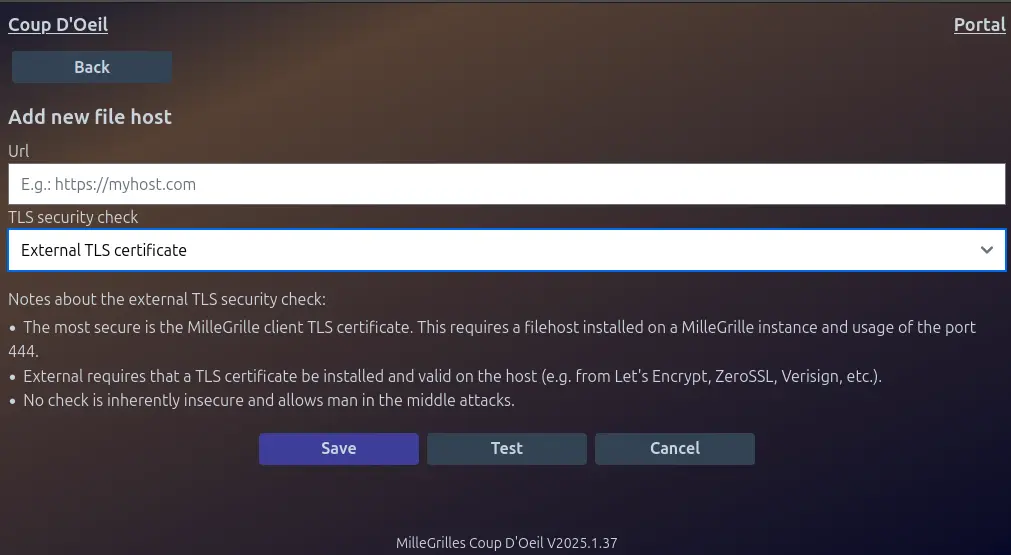Click the 'Notes about the external TLS' line
This screenshot has width=1011, height=555.
click(167, 299)
